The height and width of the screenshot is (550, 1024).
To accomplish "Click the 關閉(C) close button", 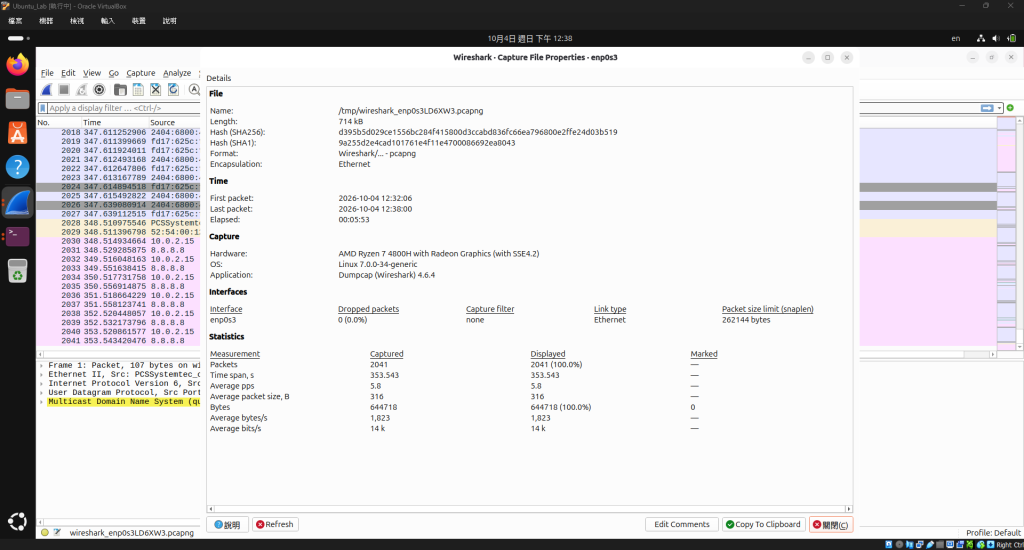I will click(x=831, y=525).
